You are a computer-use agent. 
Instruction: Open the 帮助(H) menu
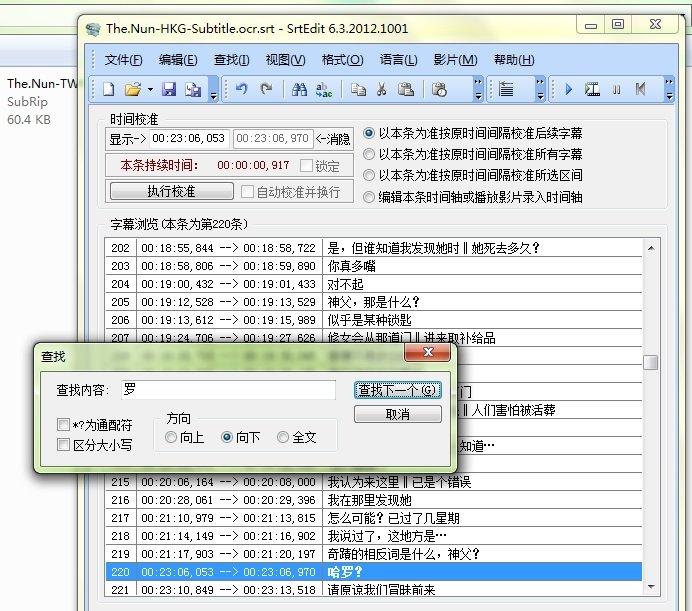pos(514,60)
